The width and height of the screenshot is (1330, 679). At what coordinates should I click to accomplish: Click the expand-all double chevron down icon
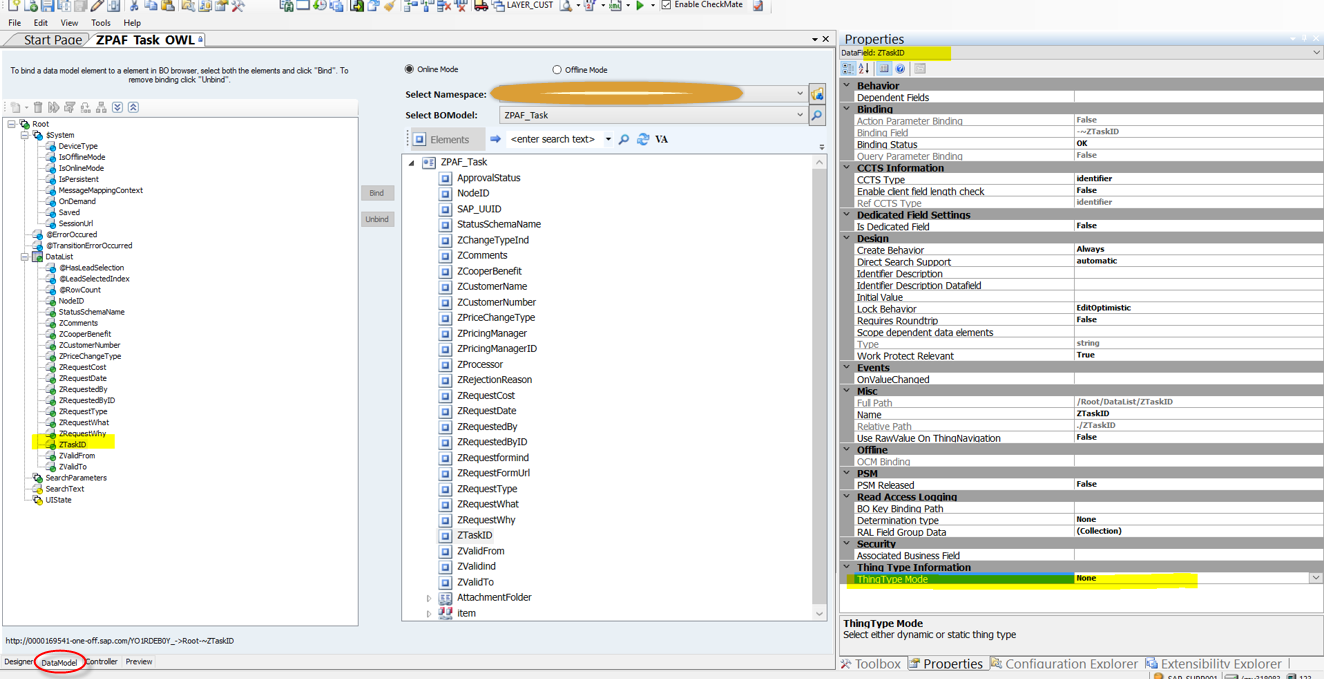117,107
